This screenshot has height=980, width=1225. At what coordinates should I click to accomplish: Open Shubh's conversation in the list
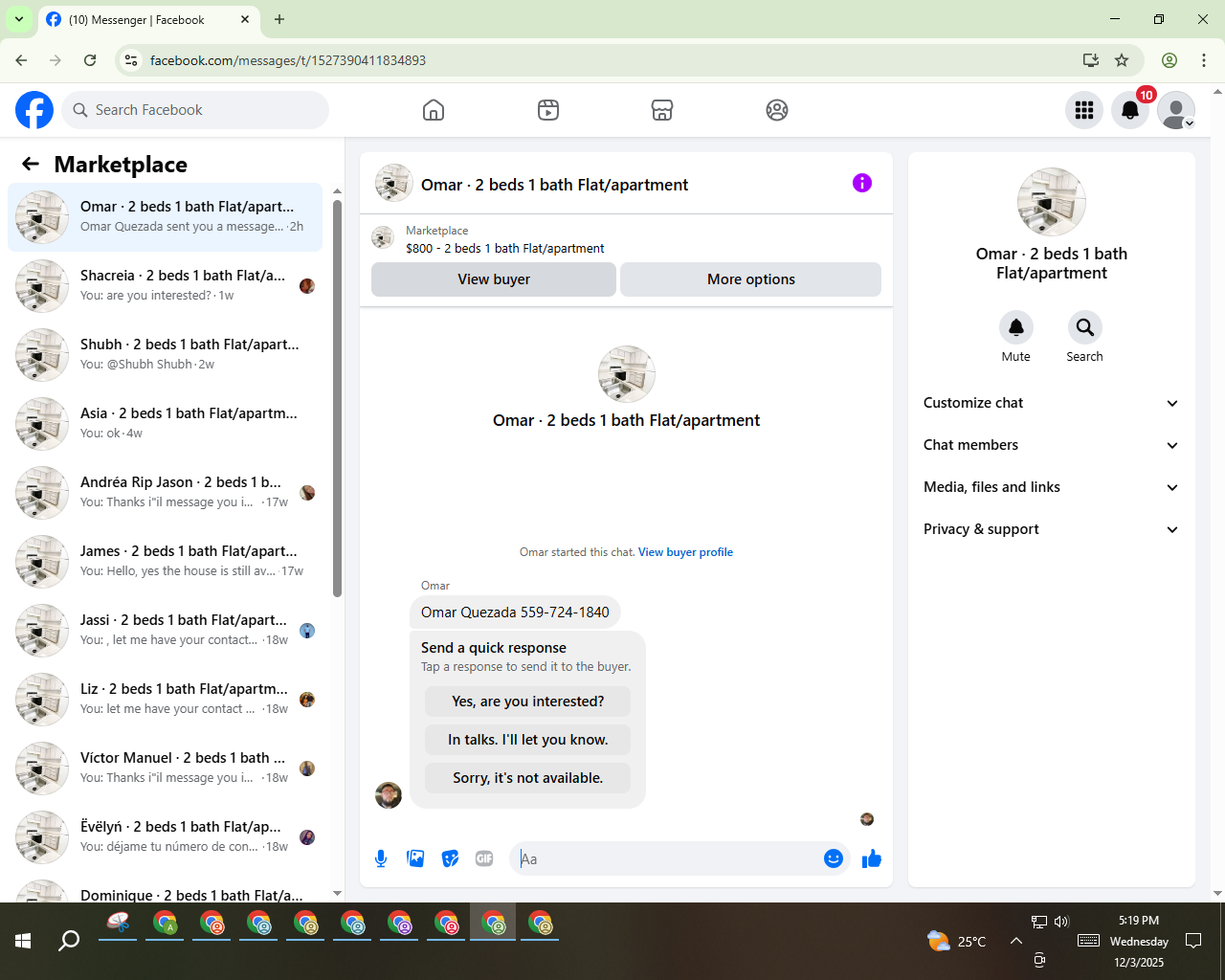pyautogui.click(x=166, y=355)
